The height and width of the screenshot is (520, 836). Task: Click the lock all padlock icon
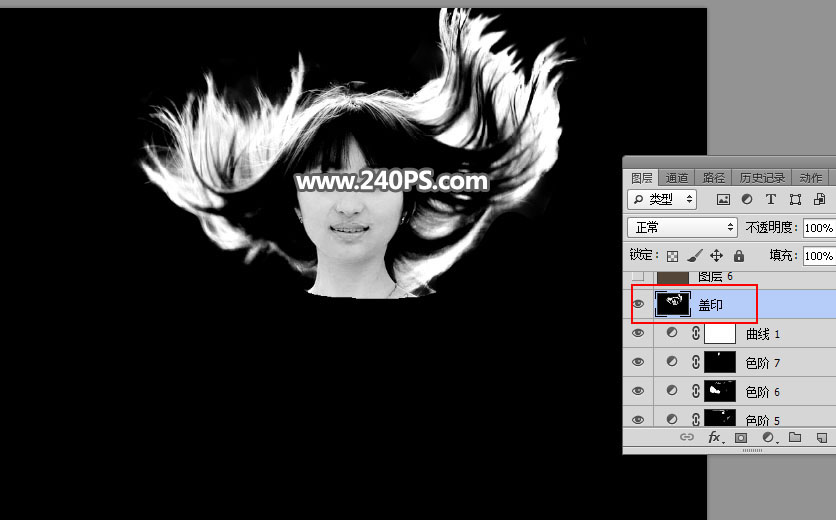739,256
